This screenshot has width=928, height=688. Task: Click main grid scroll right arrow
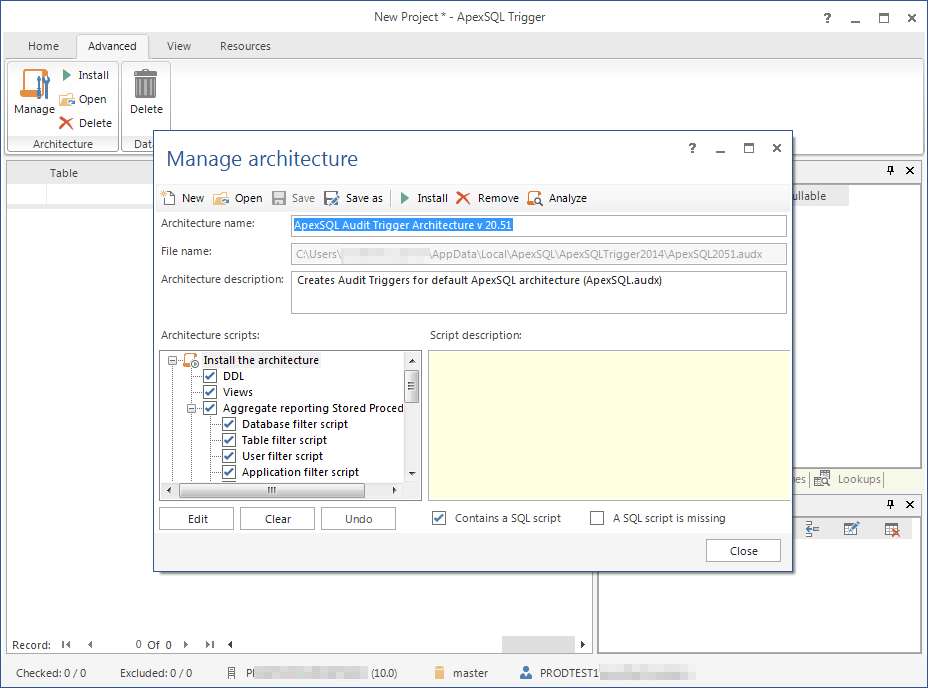point(583,644)
